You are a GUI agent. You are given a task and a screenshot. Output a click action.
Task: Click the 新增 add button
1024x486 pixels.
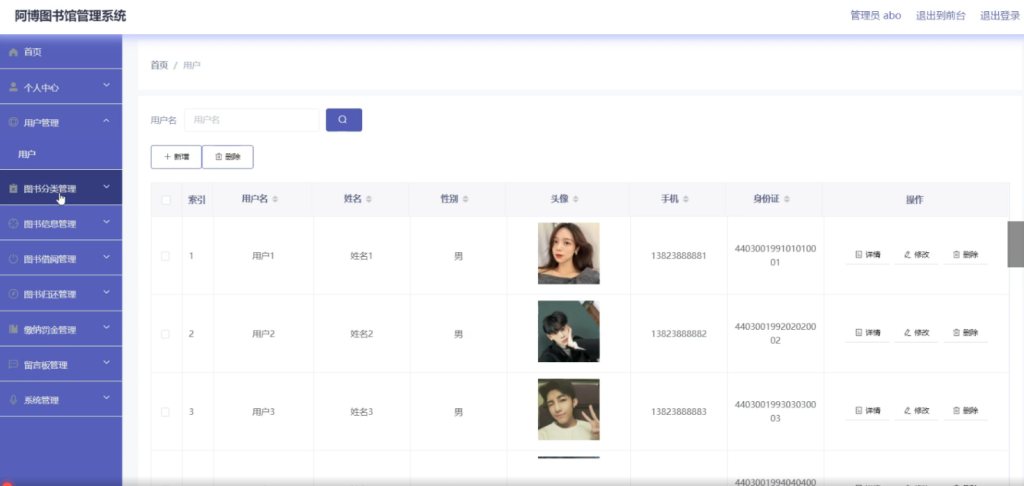click(176, 157)
